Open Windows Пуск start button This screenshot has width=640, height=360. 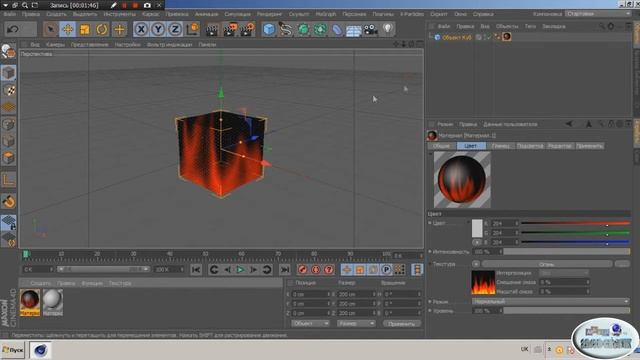[x=13, y=350]
